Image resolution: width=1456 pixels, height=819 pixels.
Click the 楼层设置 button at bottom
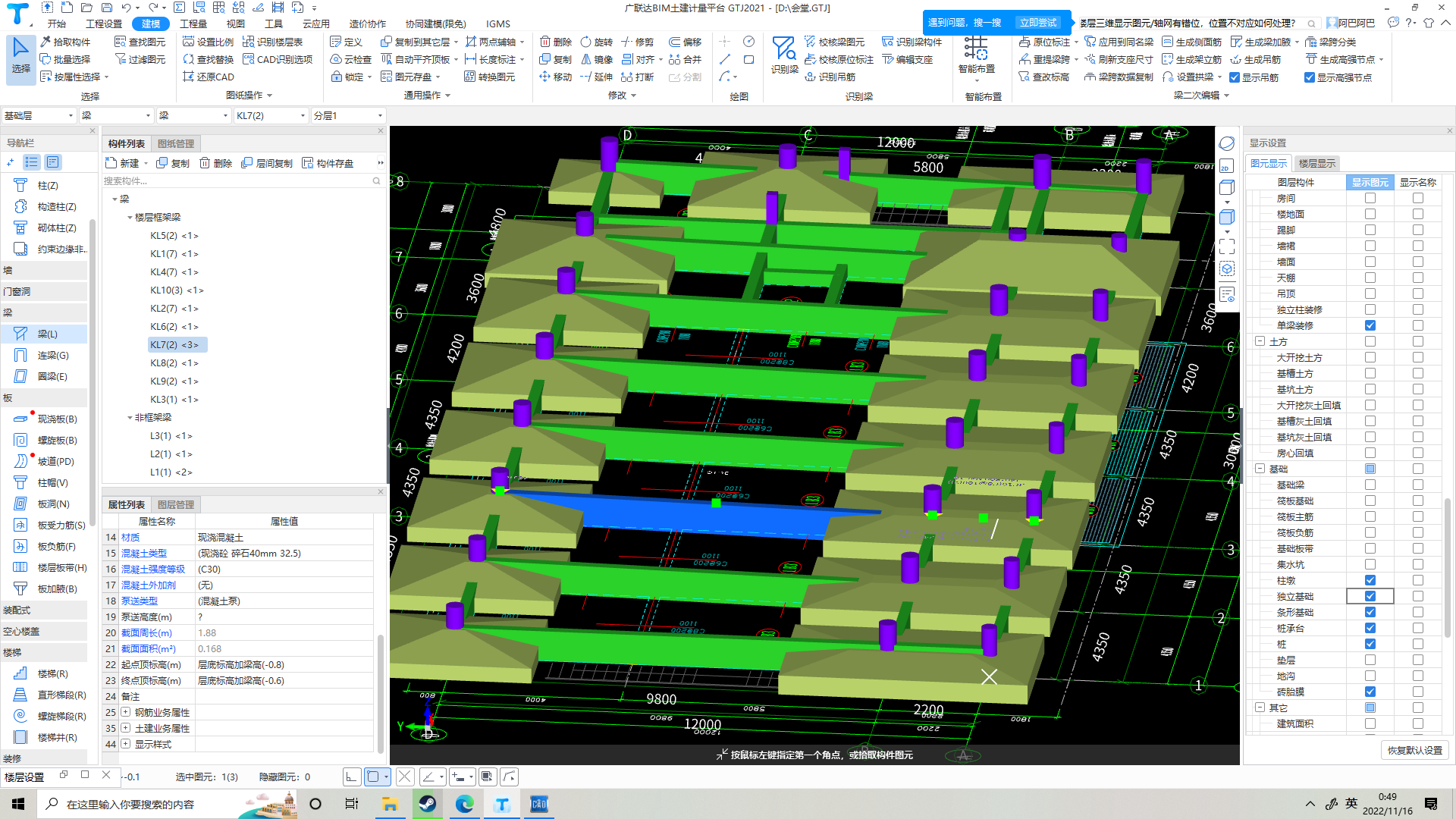coord(24,777)
